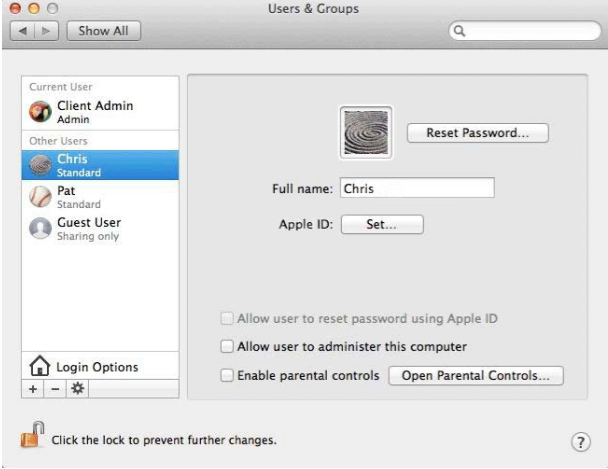Toggle Enable parental controls checkbox
Image resolution: width=608 pixels, height=469 pixels.
pyautogui.click(x=227, y=376)
